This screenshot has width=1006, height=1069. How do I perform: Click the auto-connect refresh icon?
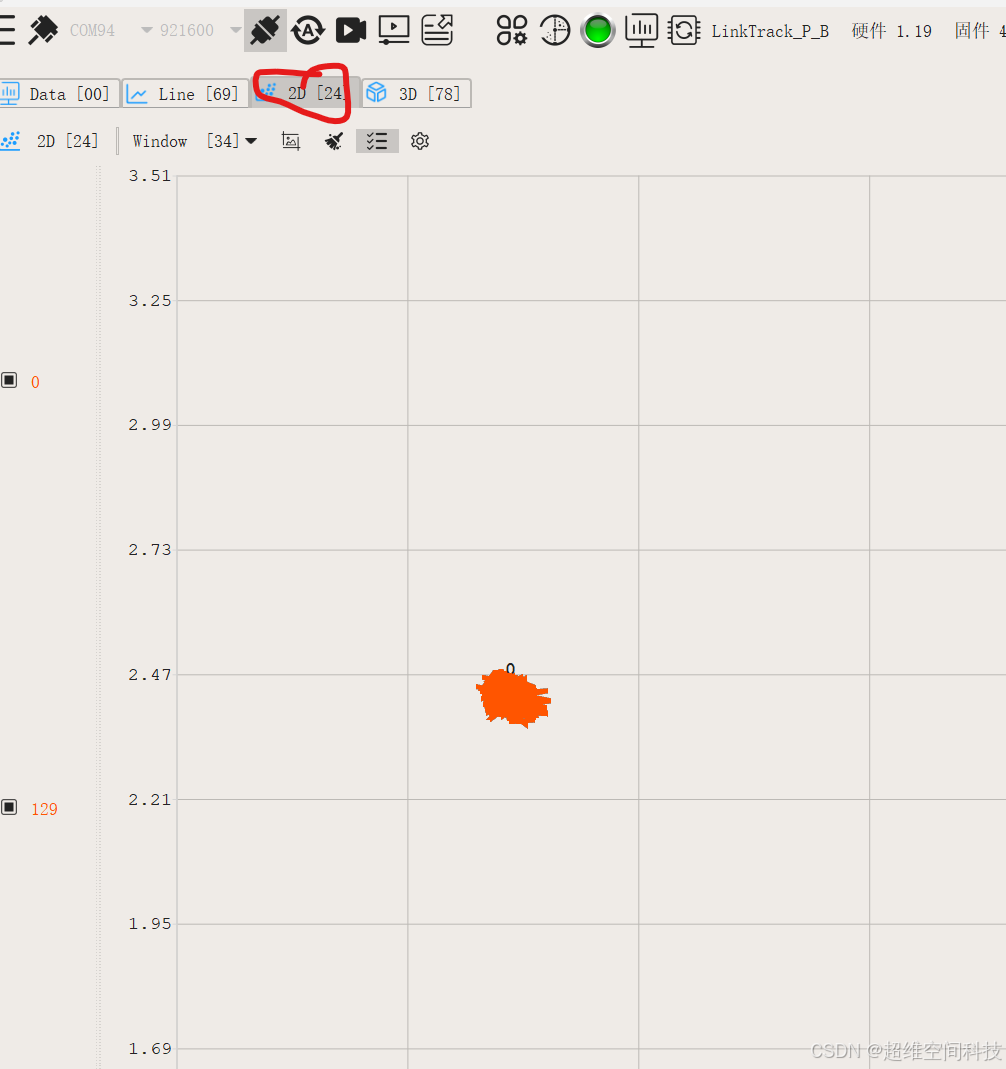tap(308, 31)
